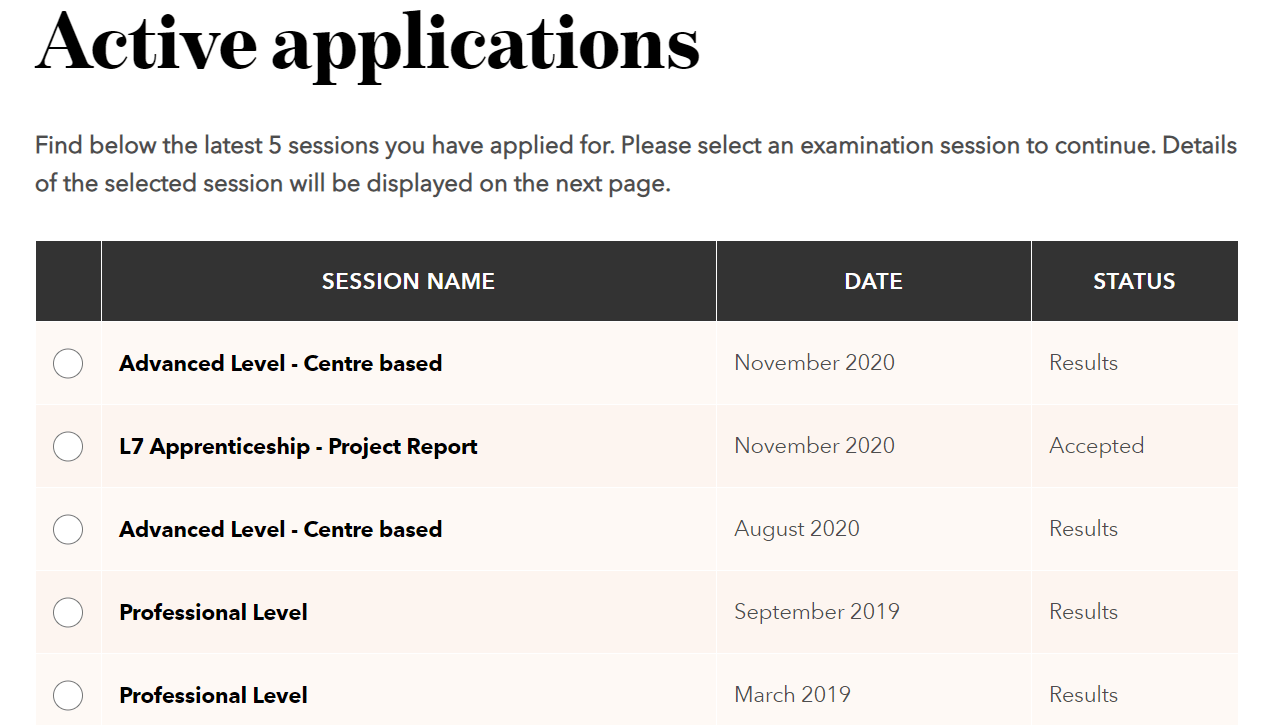1280x725 pixels.
Task: Click the STATUS column header
Action: 1134,282
